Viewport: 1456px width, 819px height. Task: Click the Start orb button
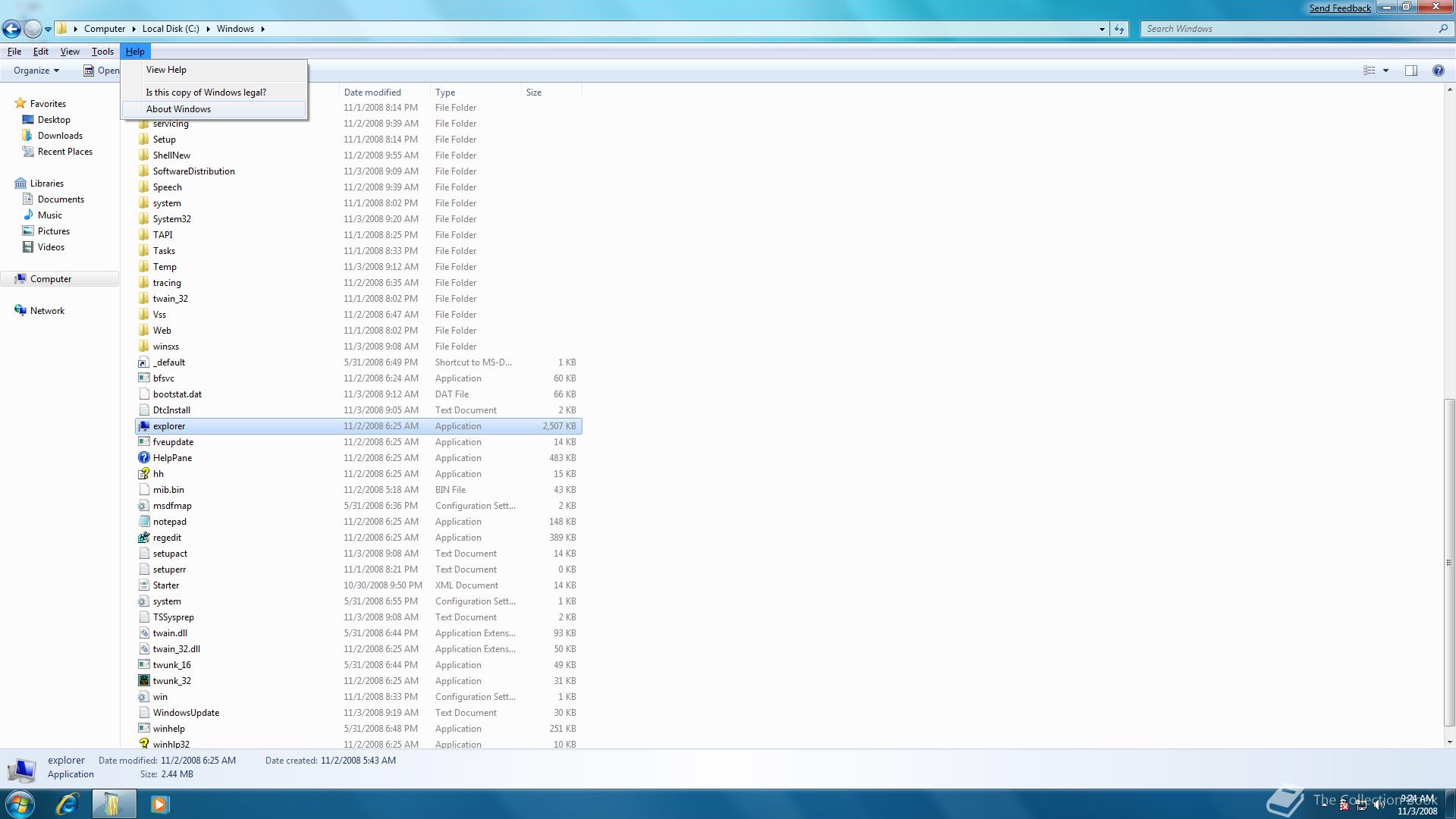click(x=20, y=804)
